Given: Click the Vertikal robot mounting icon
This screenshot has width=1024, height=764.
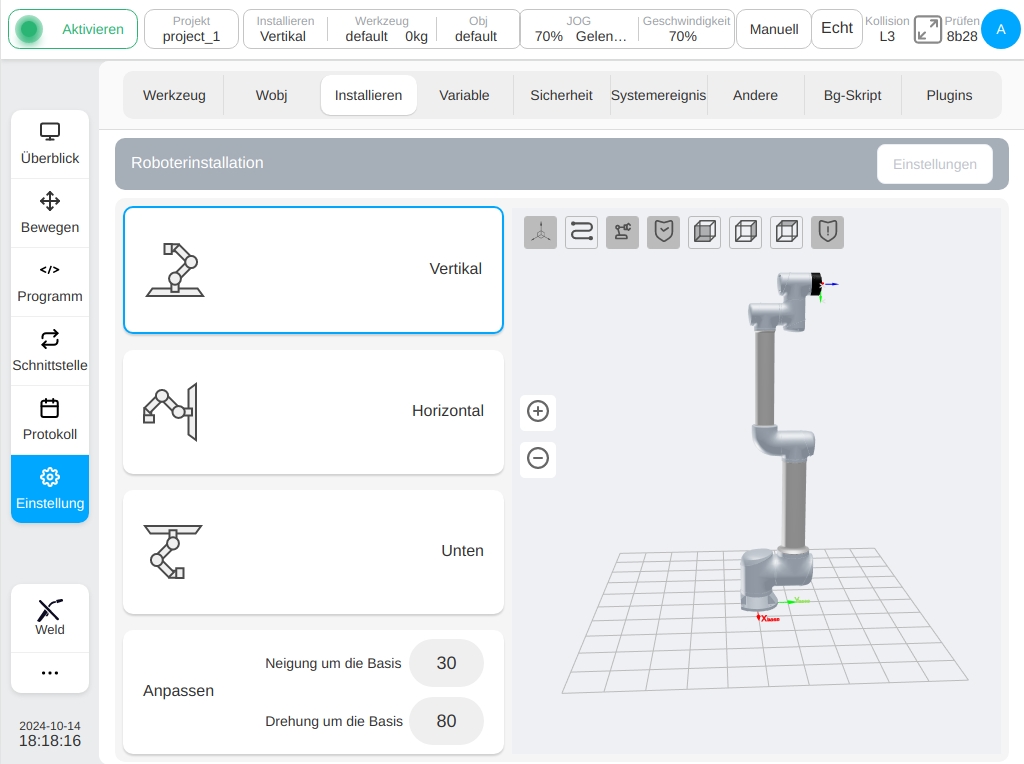Looking at the screenshot, I should pyautogui.click(x=175, y=270).
